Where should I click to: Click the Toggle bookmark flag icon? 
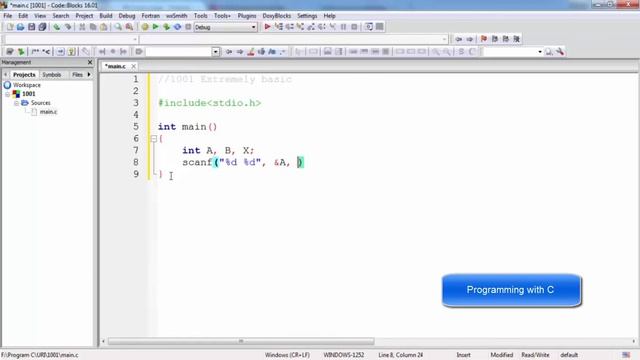click(484, 39)
